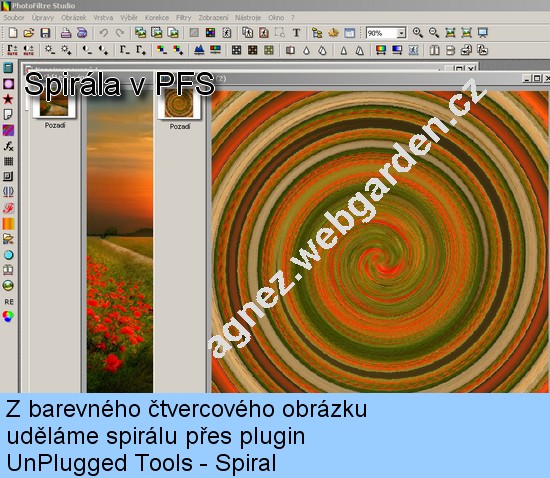Open the Filtry menu
550x478 pixels.
click(x=183, y=18)
